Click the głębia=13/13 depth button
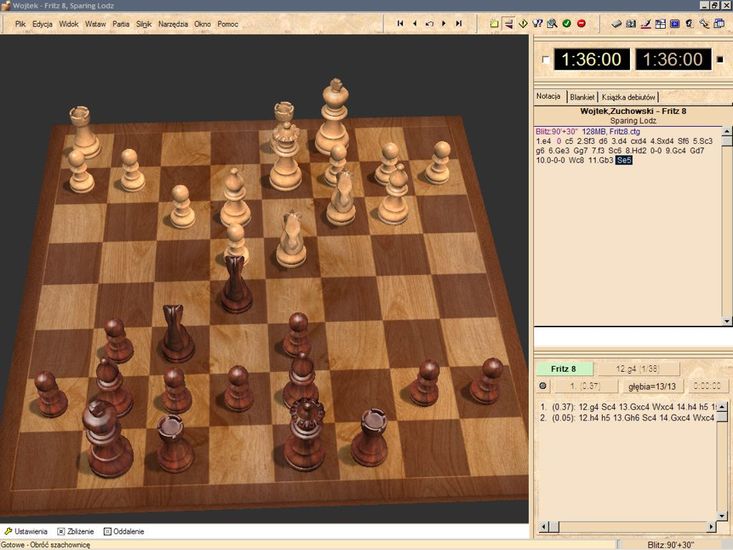Screen dimensions: 733x550 647,385
